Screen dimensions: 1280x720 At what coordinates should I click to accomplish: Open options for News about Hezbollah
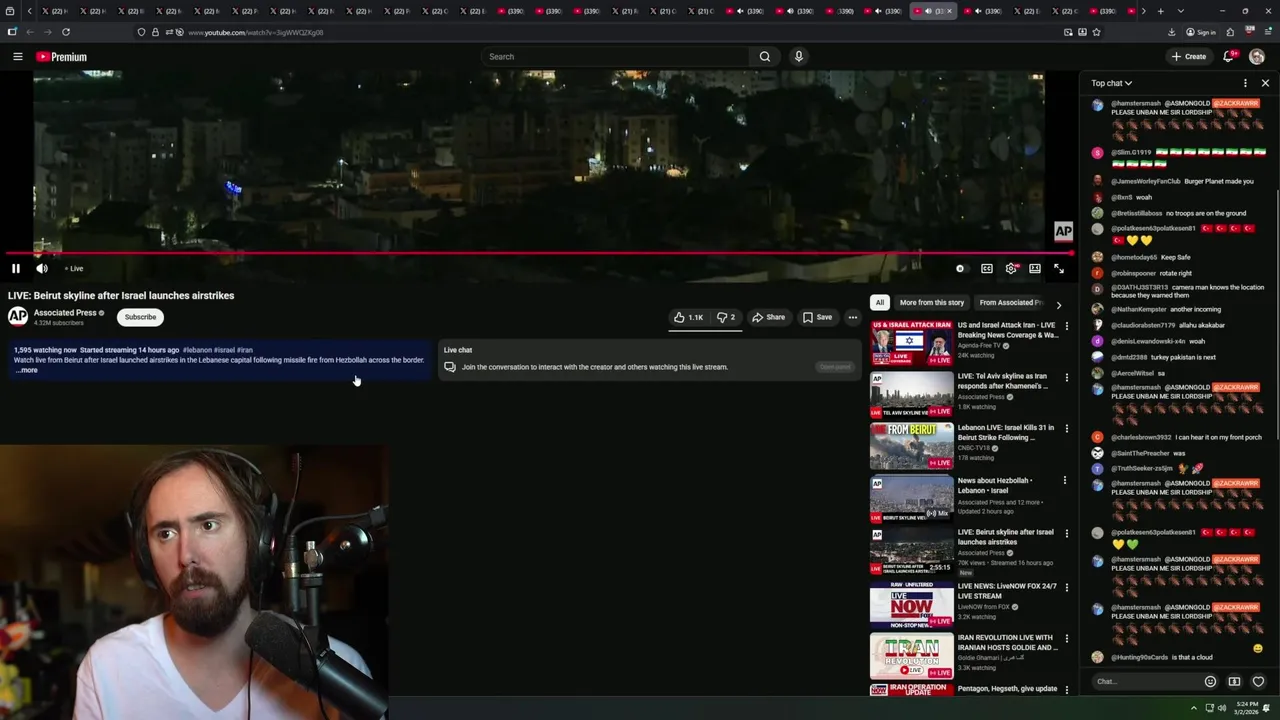[1066, 481]
